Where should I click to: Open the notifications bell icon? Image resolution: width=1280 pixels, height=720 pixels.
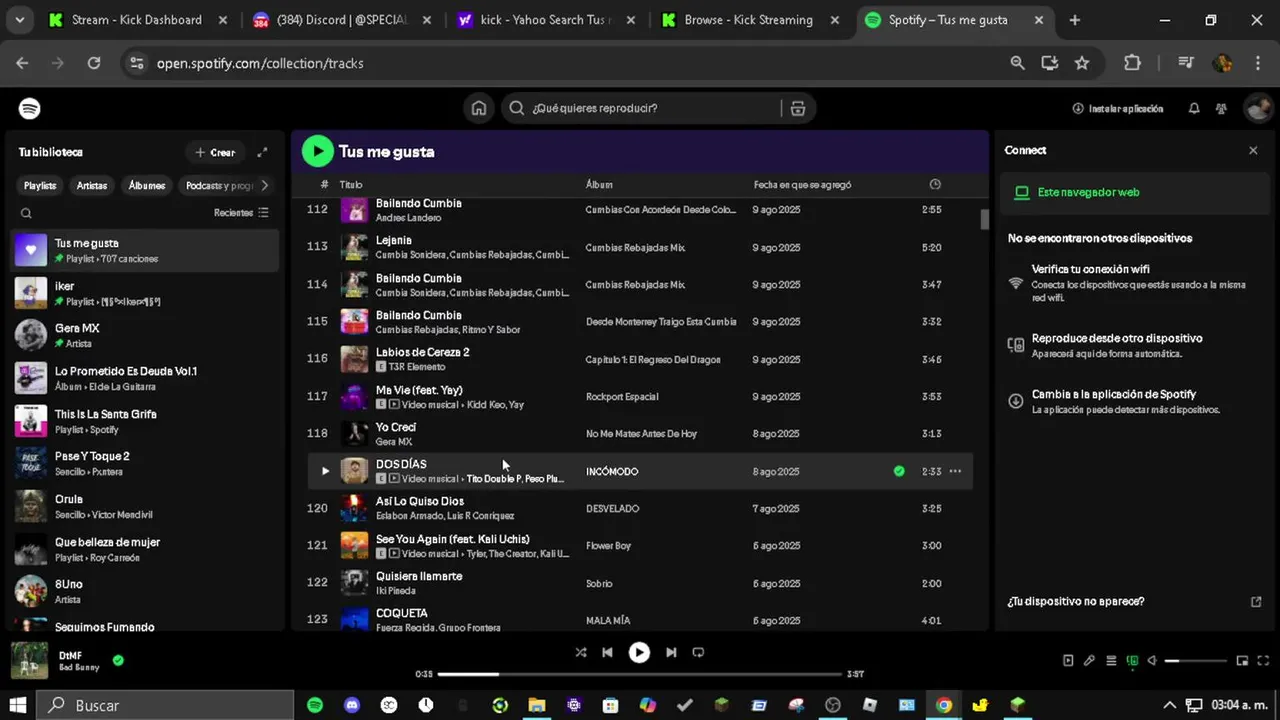pyautogui.click(x=1194, y=108)
